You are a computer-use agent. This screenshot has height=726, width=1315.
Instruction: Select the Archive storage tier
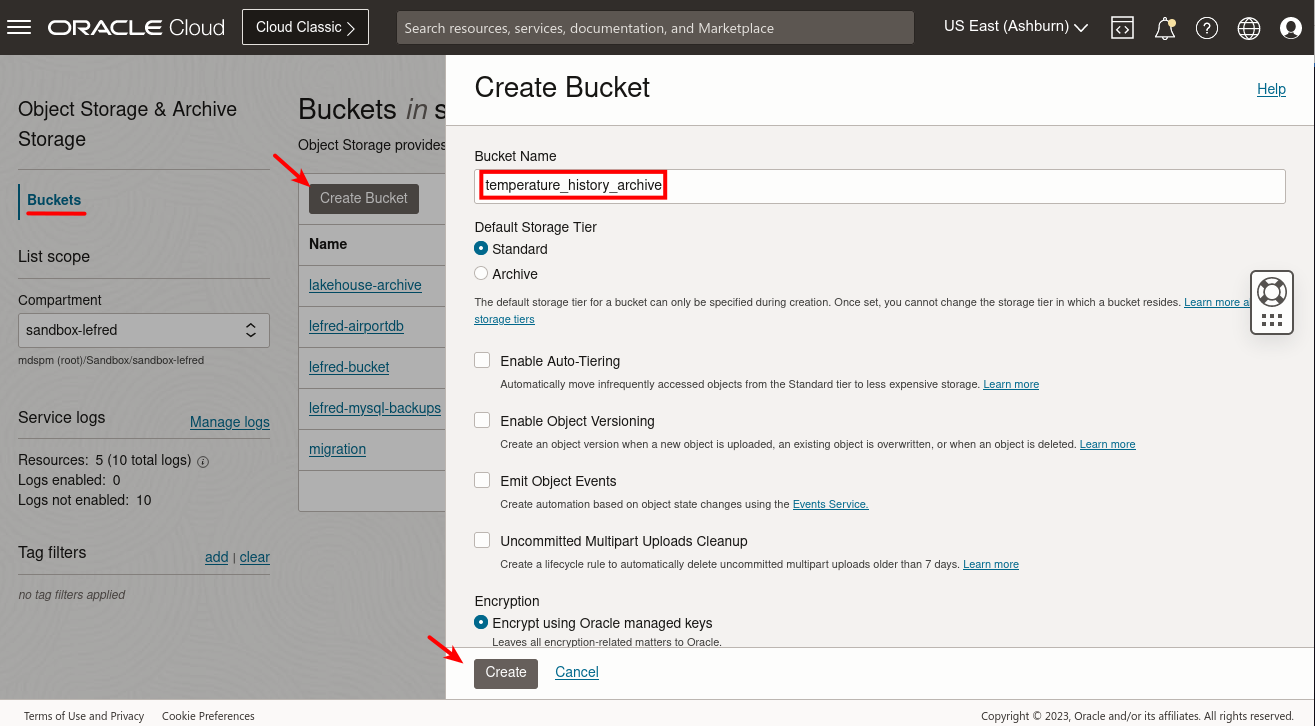click(x=481, y=273)
